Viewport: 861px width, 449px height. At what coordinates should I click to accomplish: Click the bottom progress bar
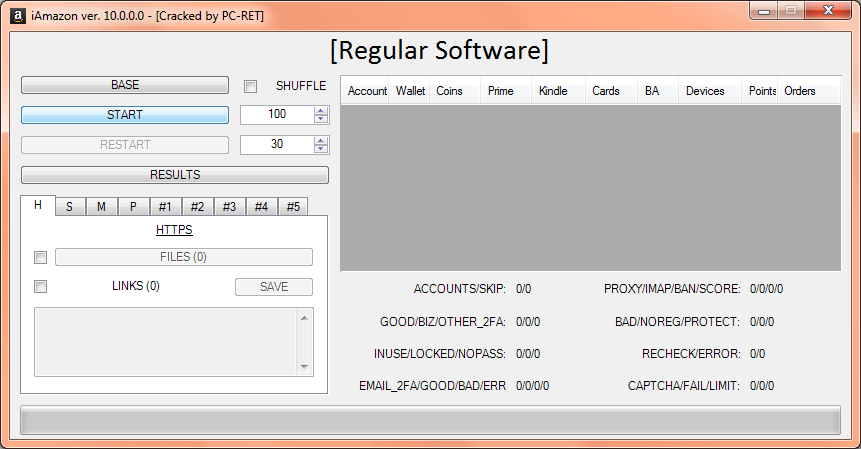(430, 420)
